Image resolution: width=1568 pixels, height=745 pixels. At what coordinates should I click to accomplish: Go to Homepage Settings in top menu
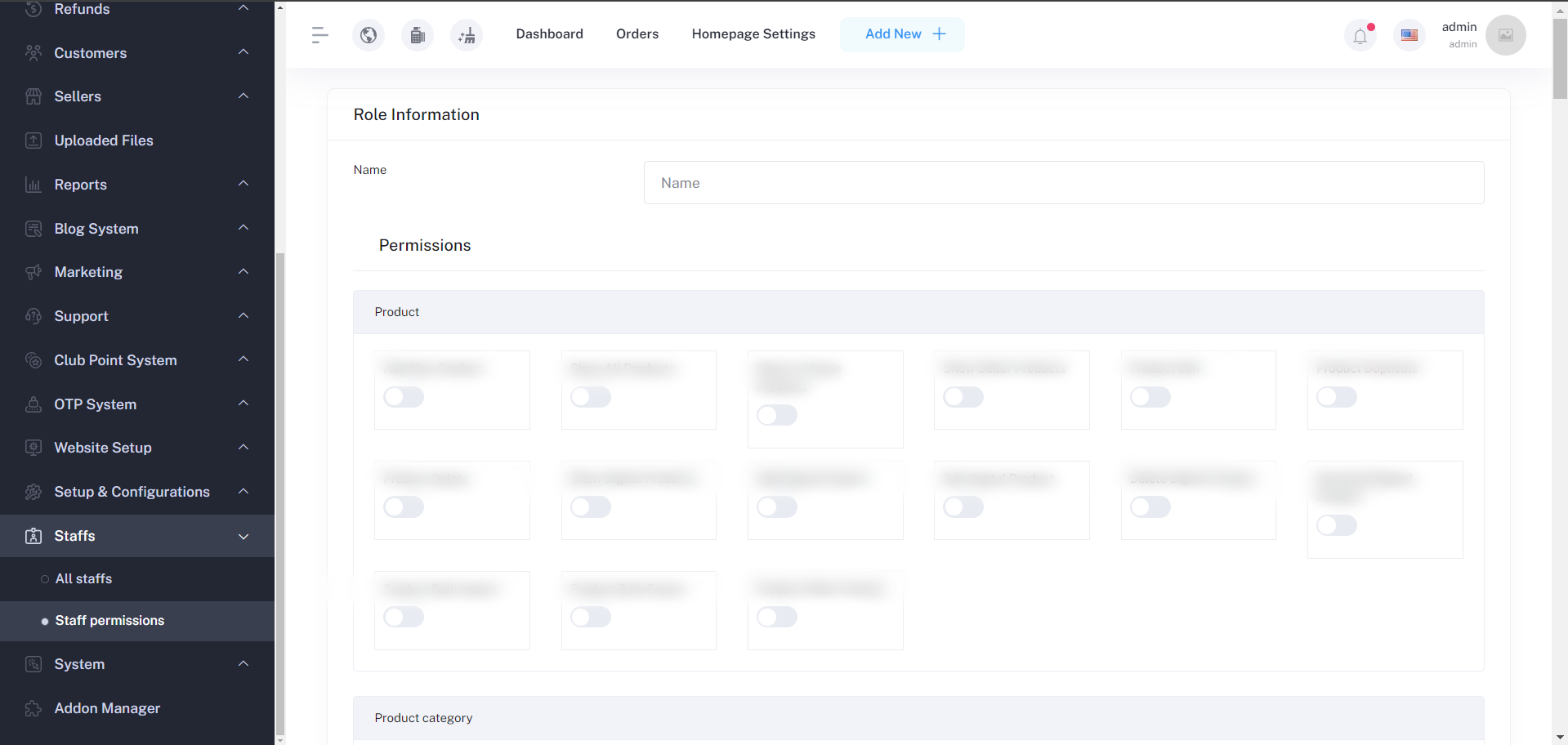753,34
